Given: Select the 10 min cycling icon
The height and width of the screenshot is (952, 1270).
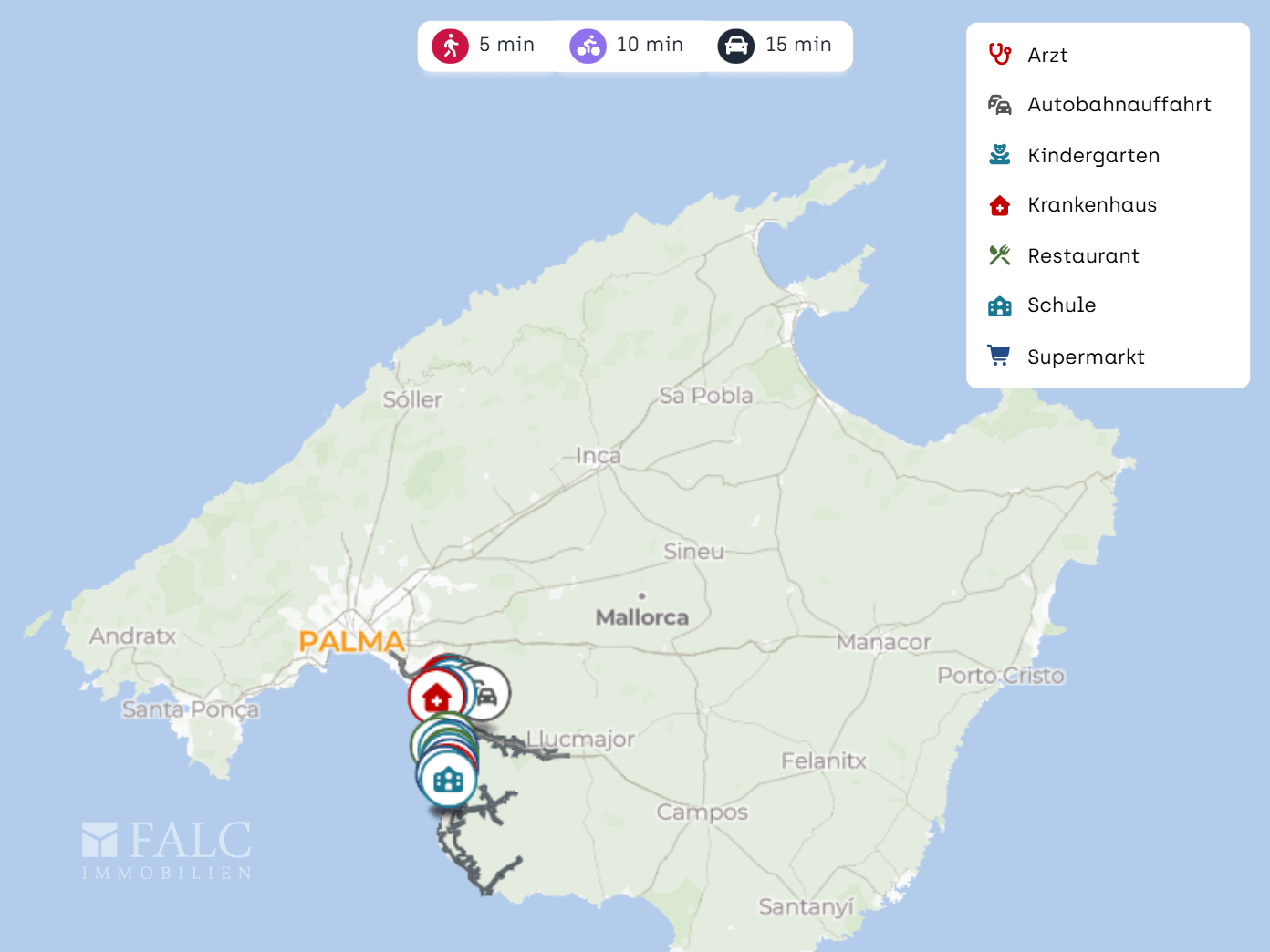Looking at the screenshot, I should click(x=588, y=46).
